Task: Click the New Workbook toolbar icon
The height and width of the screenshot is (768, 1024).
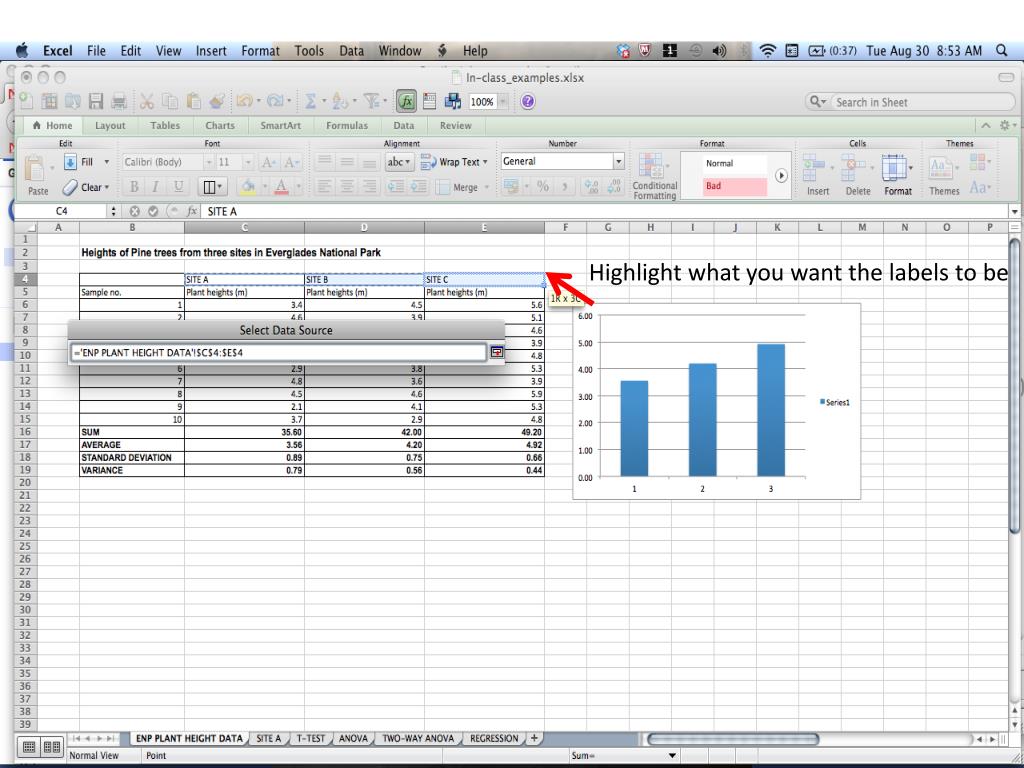Action: [26, 101]
